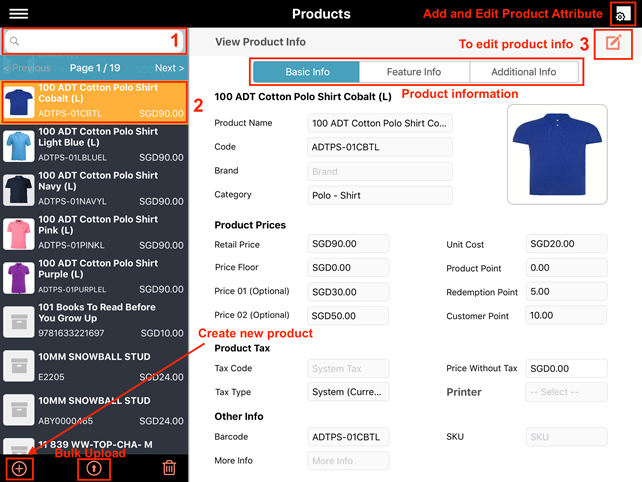Click the Redemption Point field

[x=566, y=292]
